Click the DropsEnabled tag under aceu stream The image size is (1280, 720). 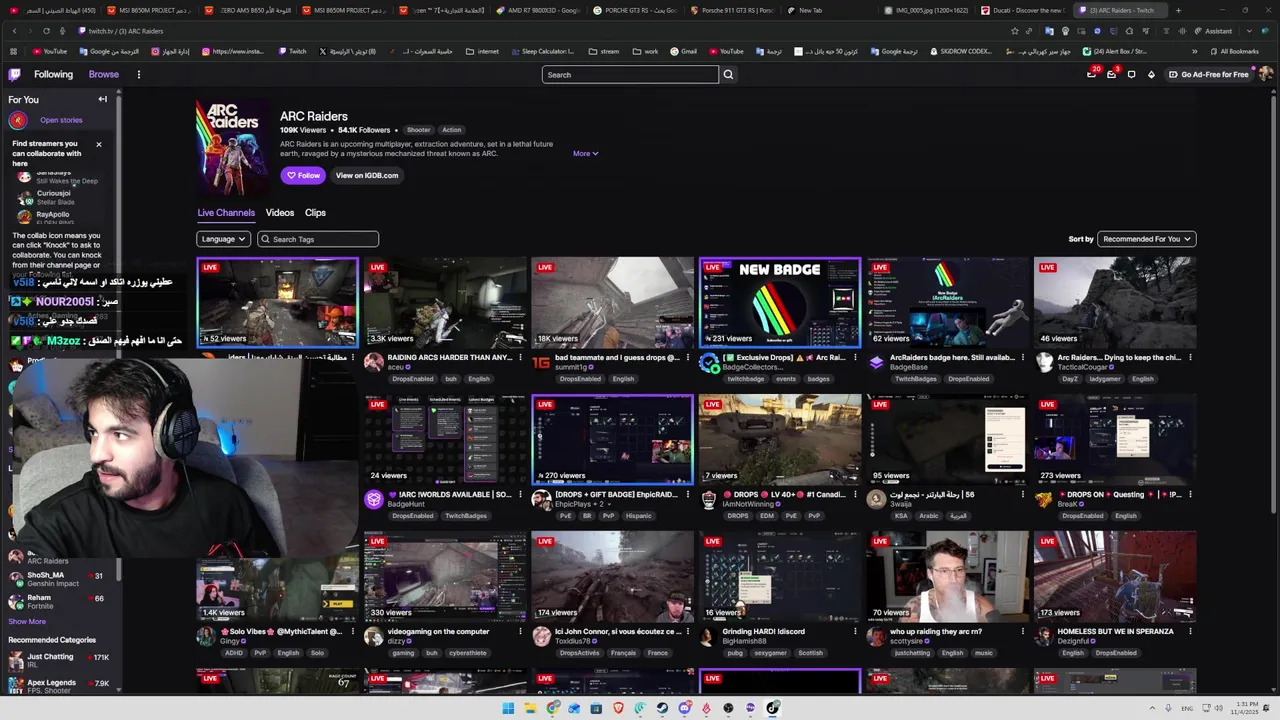point(413,379)
